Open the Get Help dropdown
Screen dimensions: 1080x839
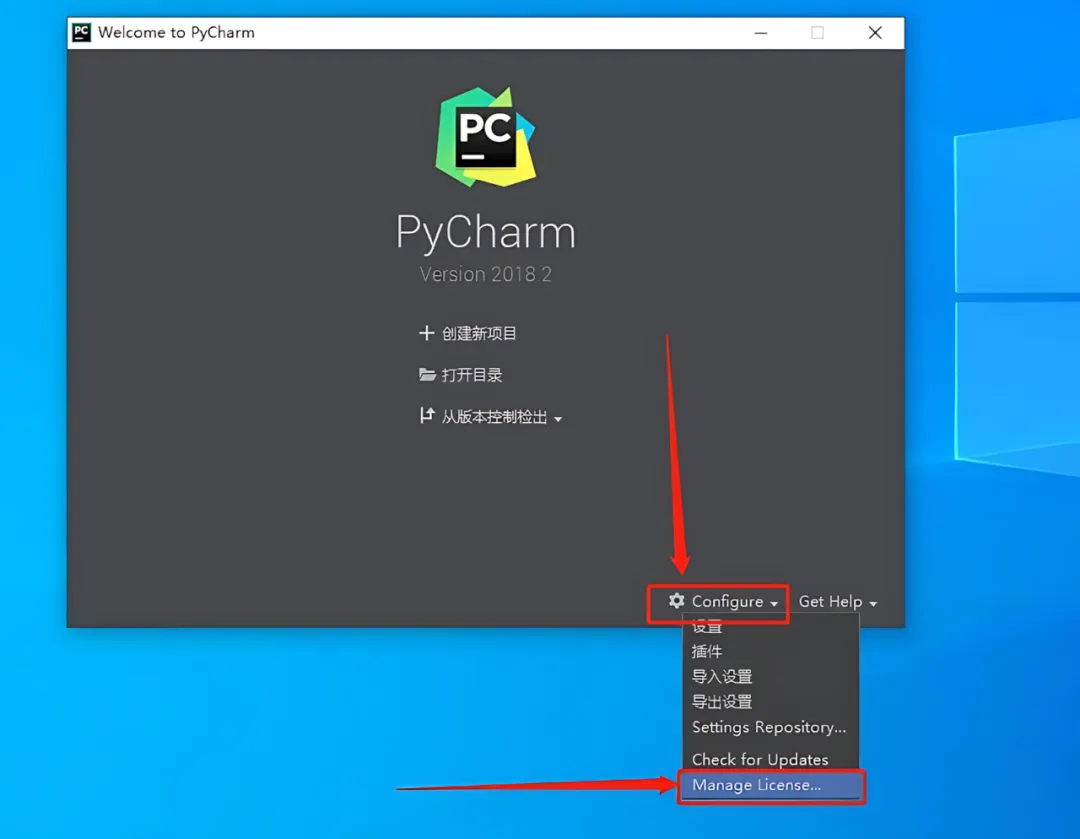point(838,602)
